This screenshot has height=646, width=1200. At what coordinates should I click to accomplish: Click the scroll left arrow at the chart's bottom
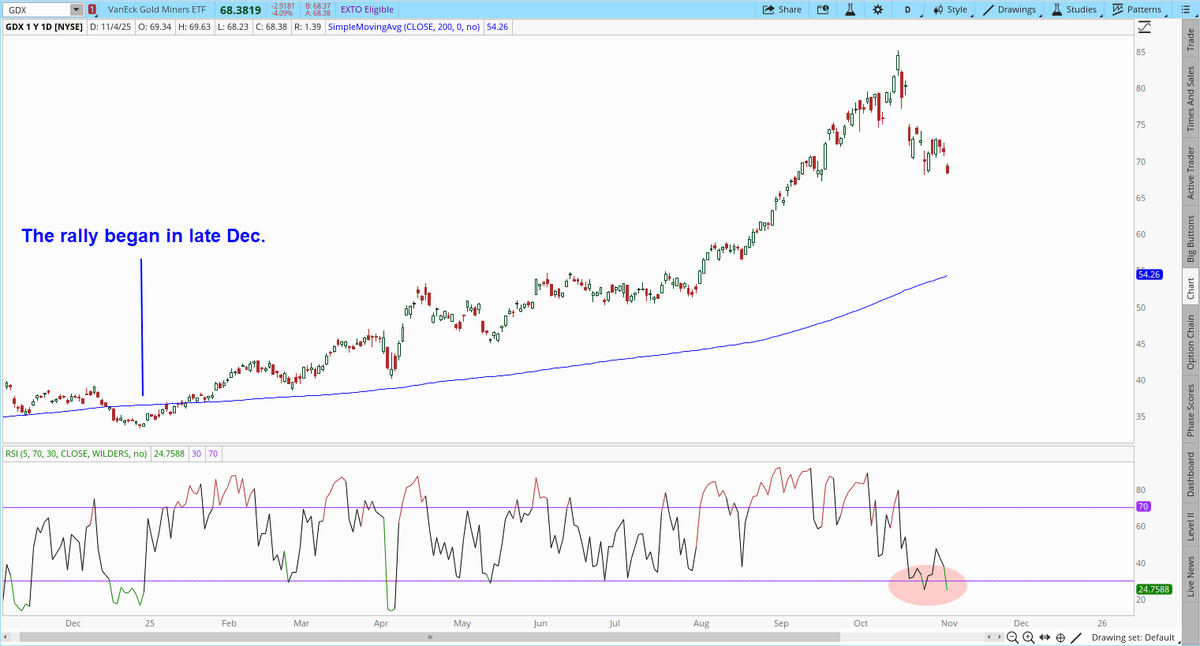pos(989,637)
